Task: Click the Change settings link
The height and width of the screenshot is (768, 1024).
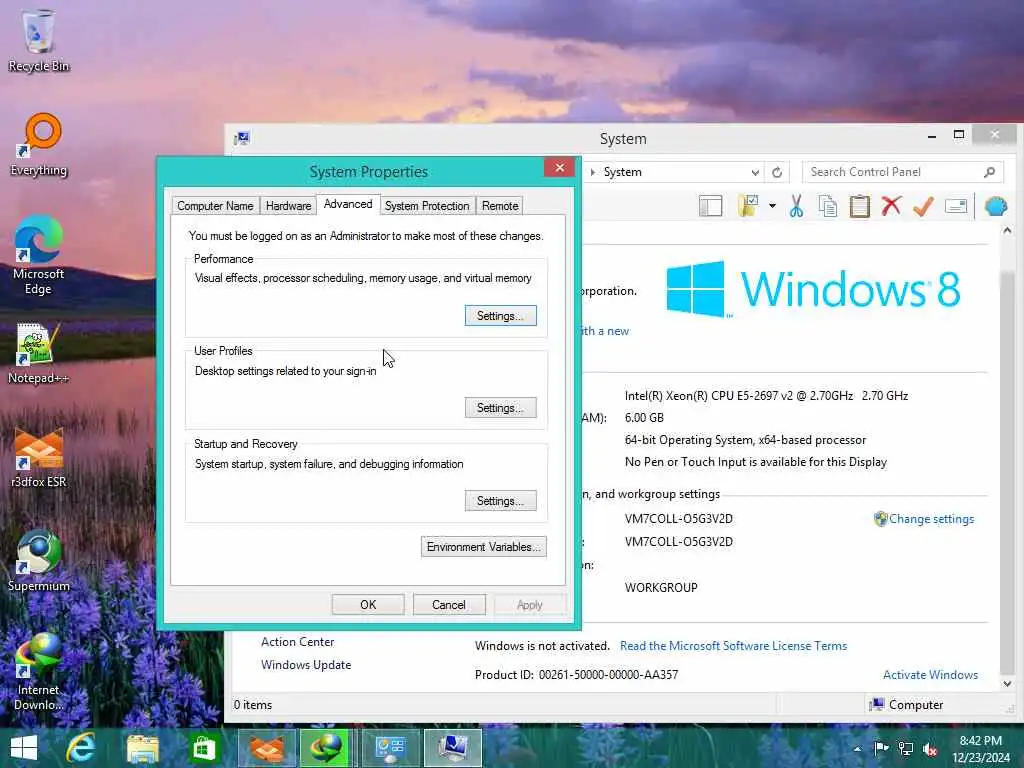Action: [x=931, y=519]
